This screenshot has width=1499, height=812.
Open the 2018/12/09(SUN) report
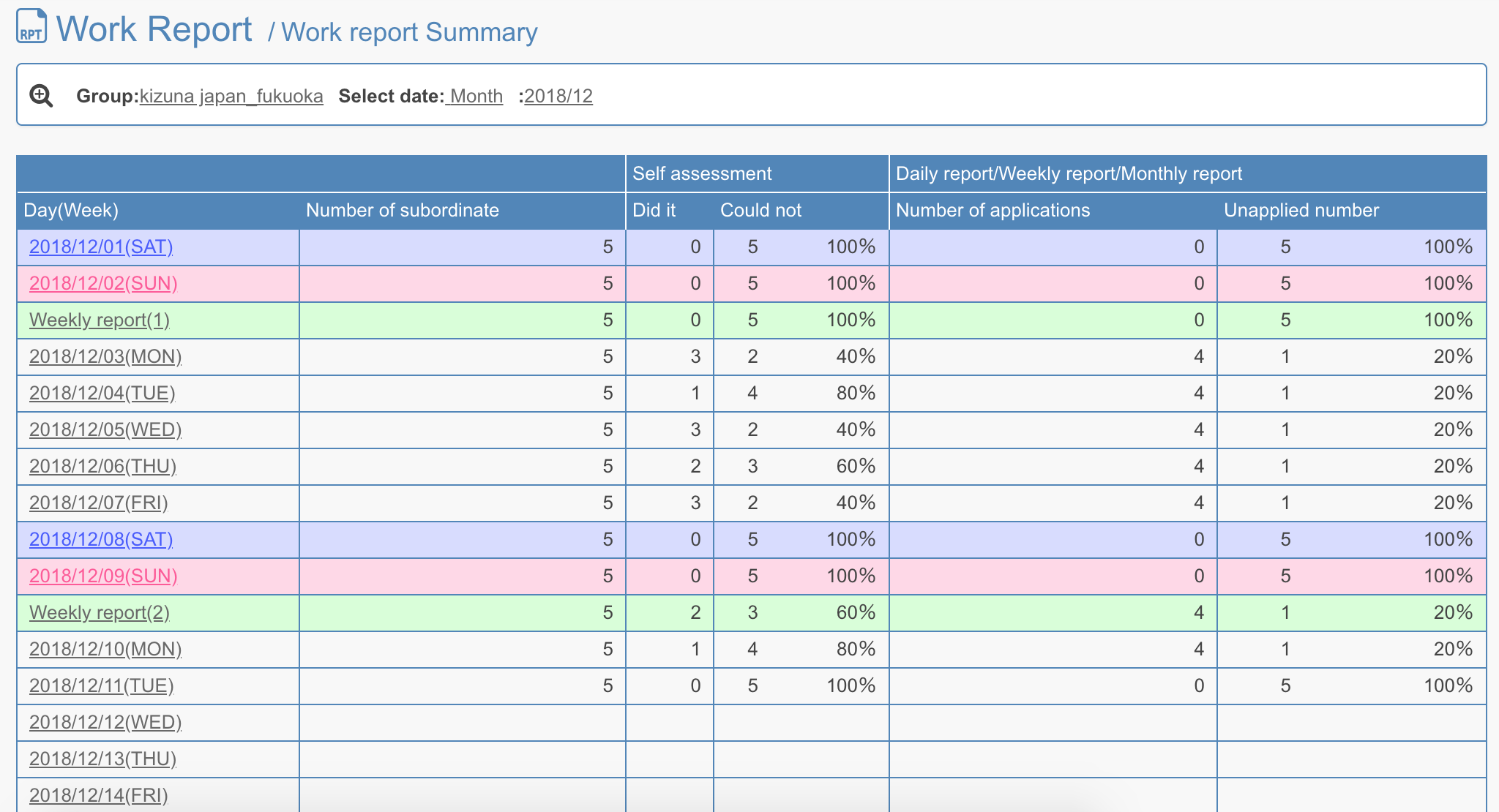pyautogui.click(x=104, y=576)
